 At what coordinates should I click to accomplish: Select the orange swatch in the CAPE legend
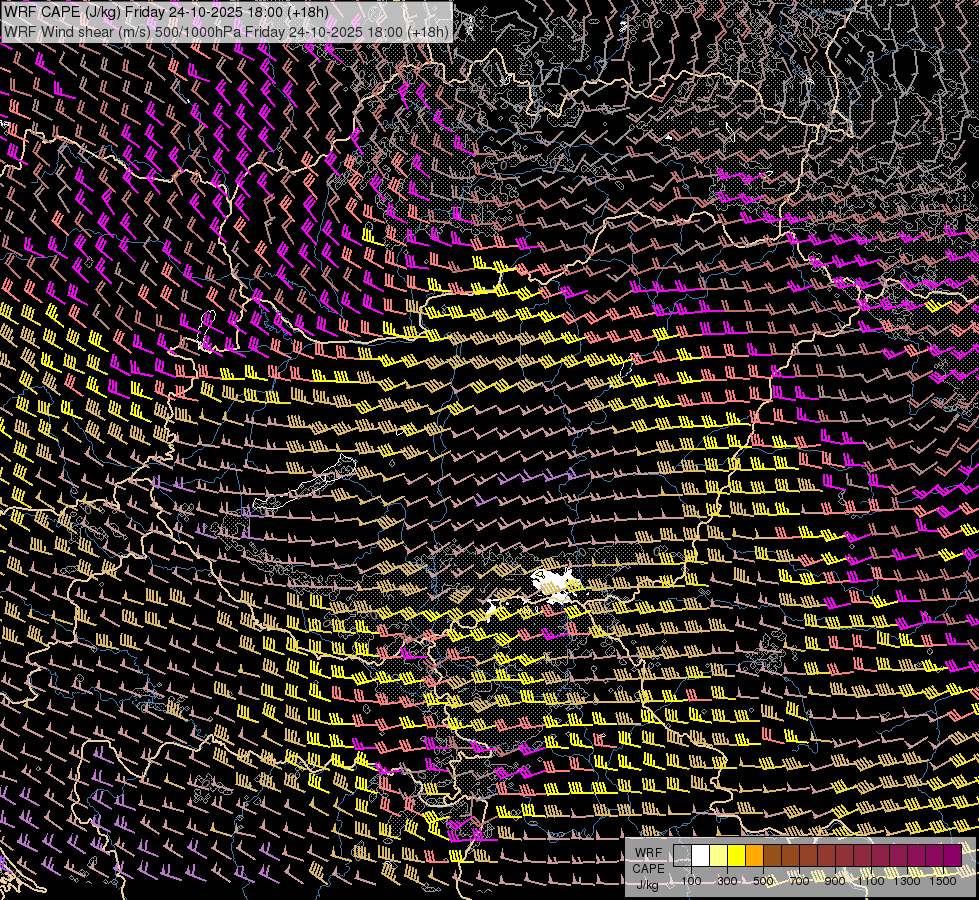tap(755, 856)
